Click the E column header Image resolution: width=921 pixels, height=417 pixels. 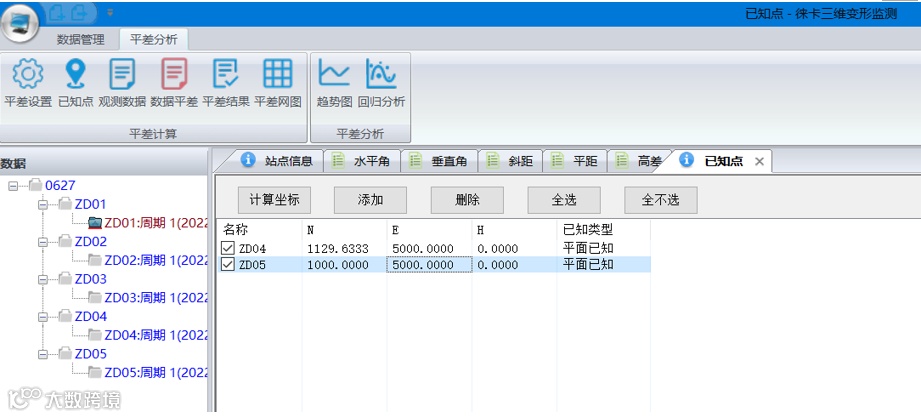pyautogui.click(x=429, y=230)
